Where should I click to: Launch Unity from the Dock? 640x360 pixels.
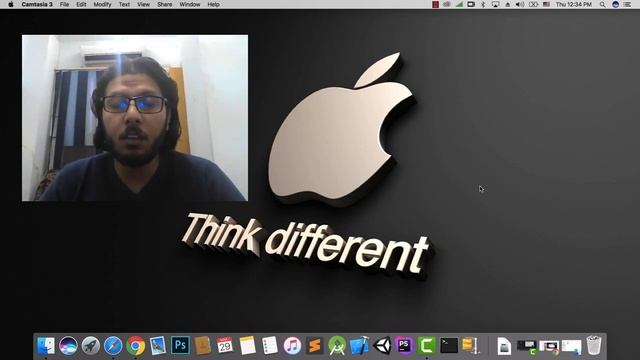click(x=382, y=346)
